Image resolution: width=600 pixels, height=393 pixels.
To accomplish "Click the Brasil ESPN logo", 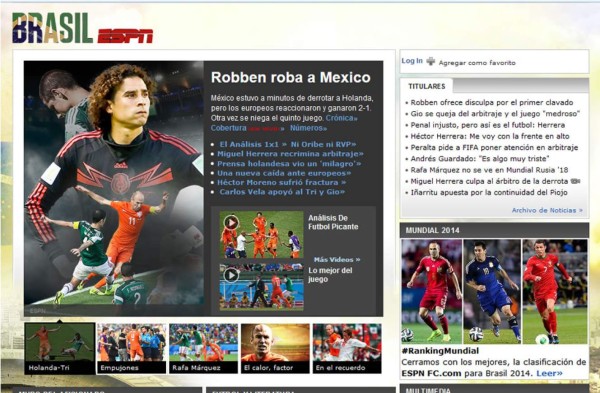I will (x=82, y=28).
